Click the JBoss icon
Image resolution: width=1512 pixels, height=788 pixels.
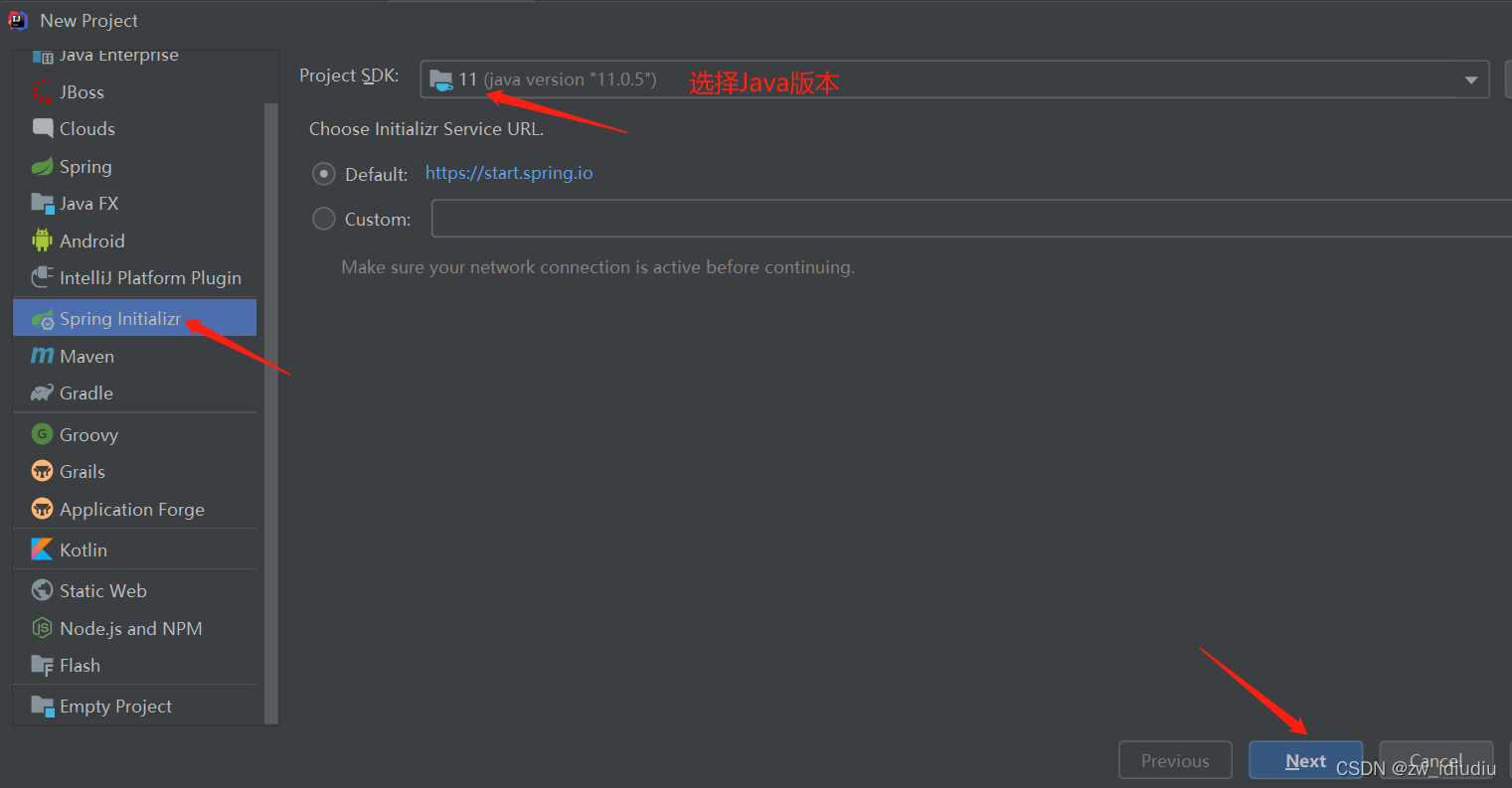(43, 92)
